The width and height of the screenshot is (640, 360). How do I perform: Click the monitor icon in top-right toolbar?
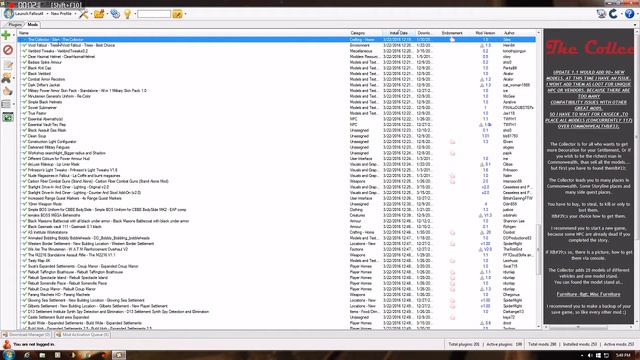coord(601,14)
